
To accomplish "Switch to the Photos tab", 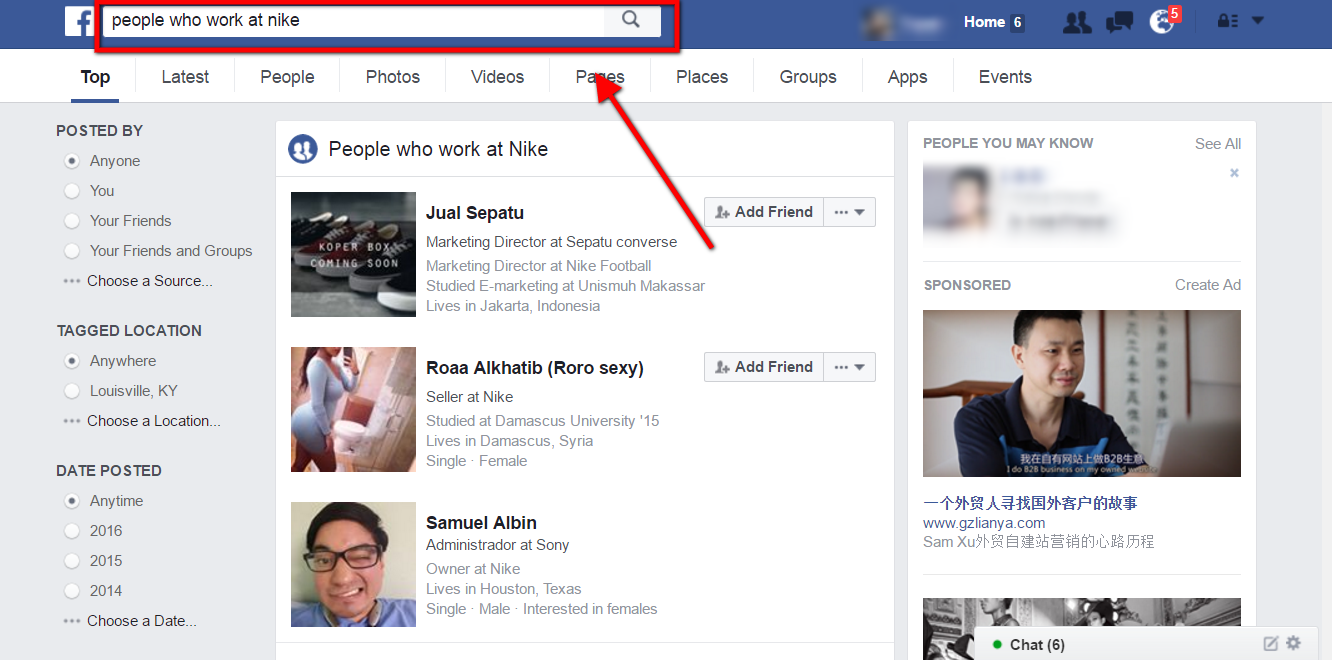I will click(x=393, y=77).
